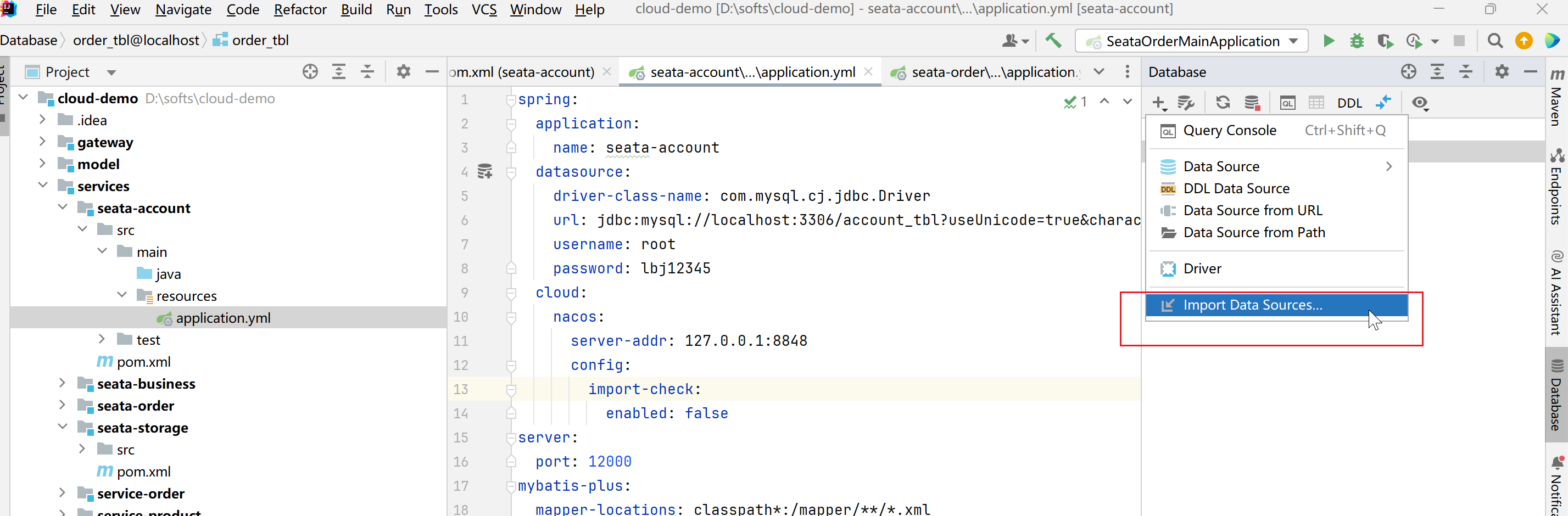Open the Navigate menu
The image size is (1568, 516).
coord(183,10)
